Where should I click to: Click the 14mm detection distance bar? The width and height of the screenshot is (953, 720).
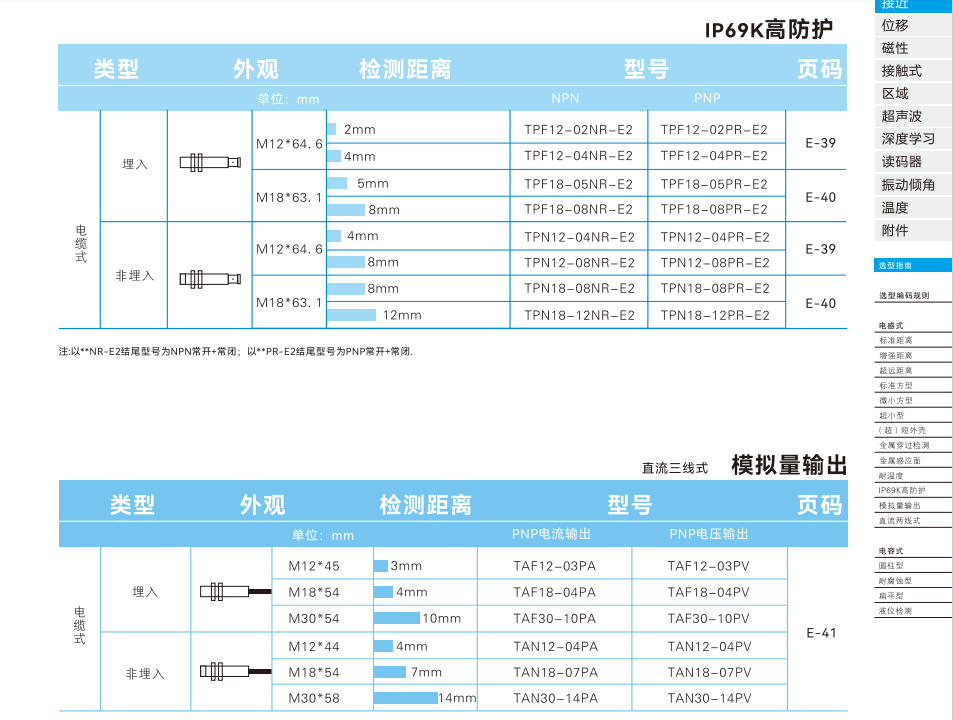point(406,698)
